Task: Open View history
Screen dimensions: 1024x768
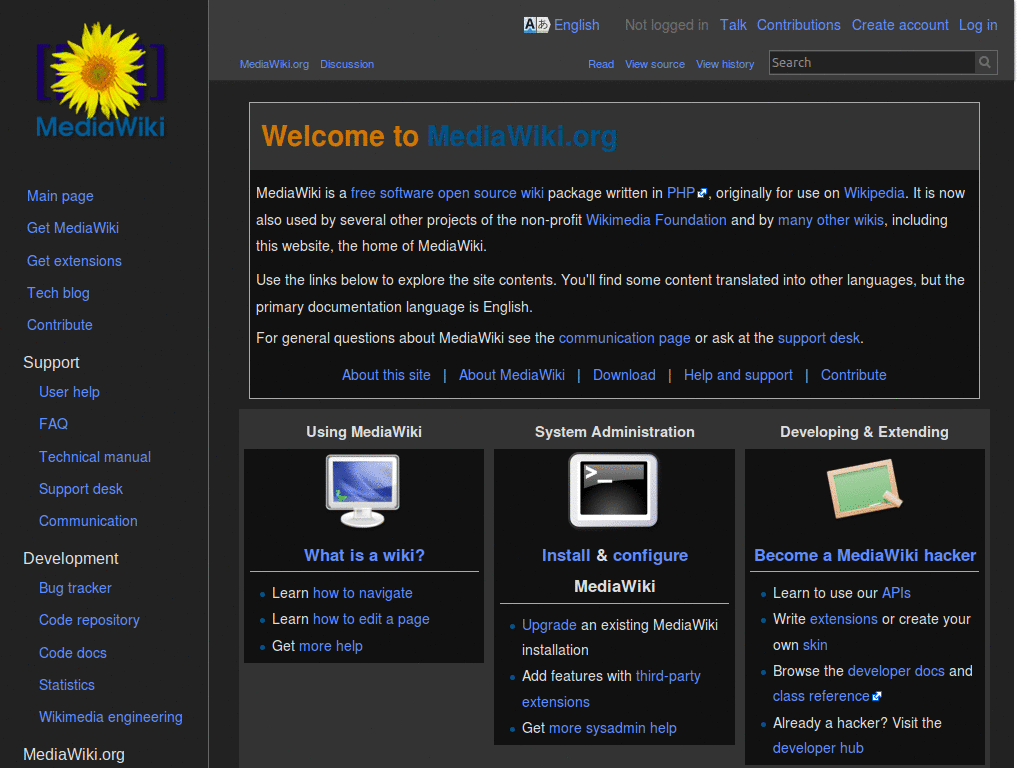Action: point(724,64)
